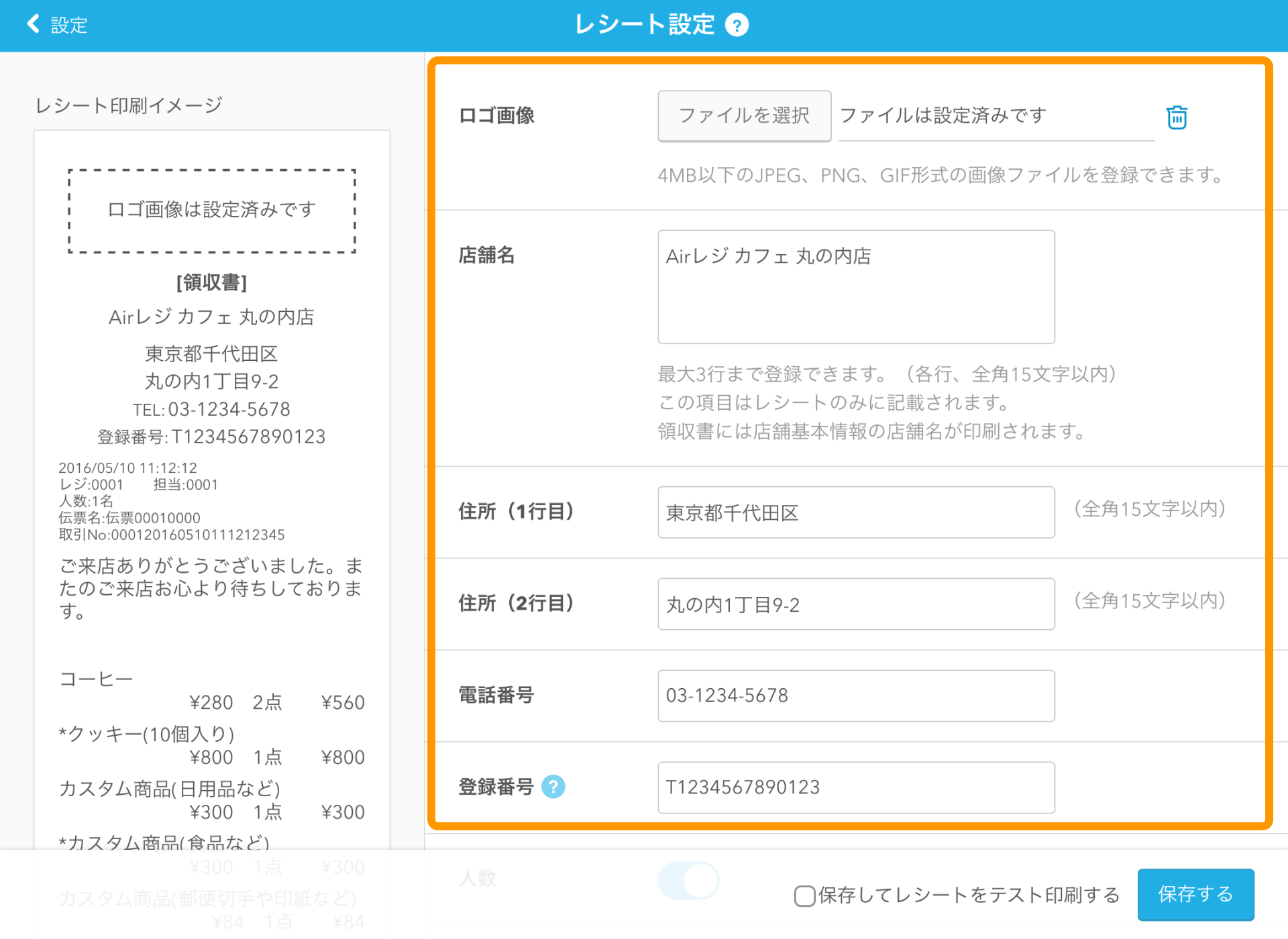Viewport: 1288px width, 939px height.
Task: Click the 住所（2行目） address field
Action: tap(855, 604)
